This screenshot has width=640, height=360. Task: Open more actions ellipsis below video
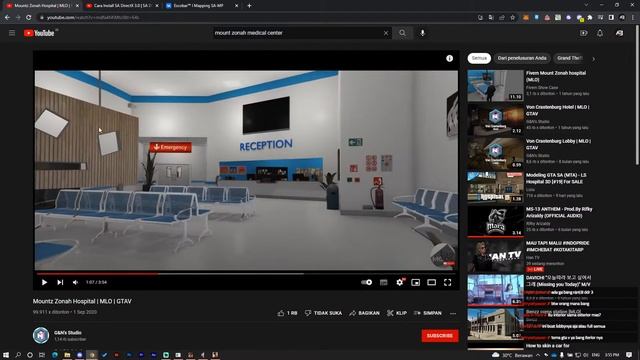[453, 313]
